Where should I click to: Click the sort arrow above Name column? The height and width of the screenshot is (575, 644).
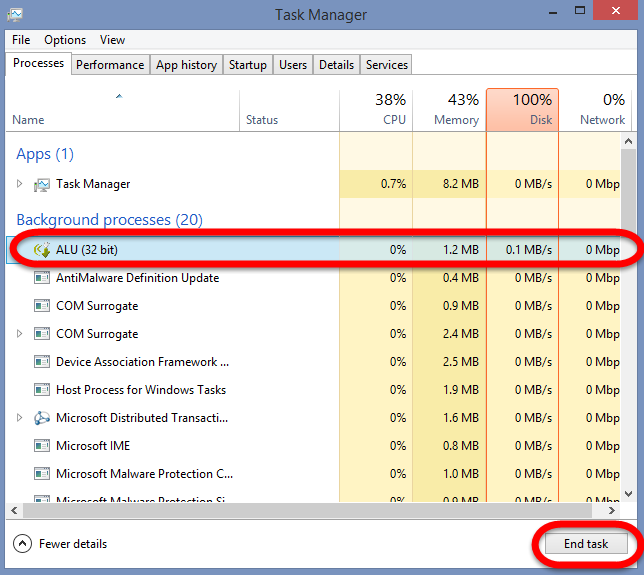click(119, 96)
